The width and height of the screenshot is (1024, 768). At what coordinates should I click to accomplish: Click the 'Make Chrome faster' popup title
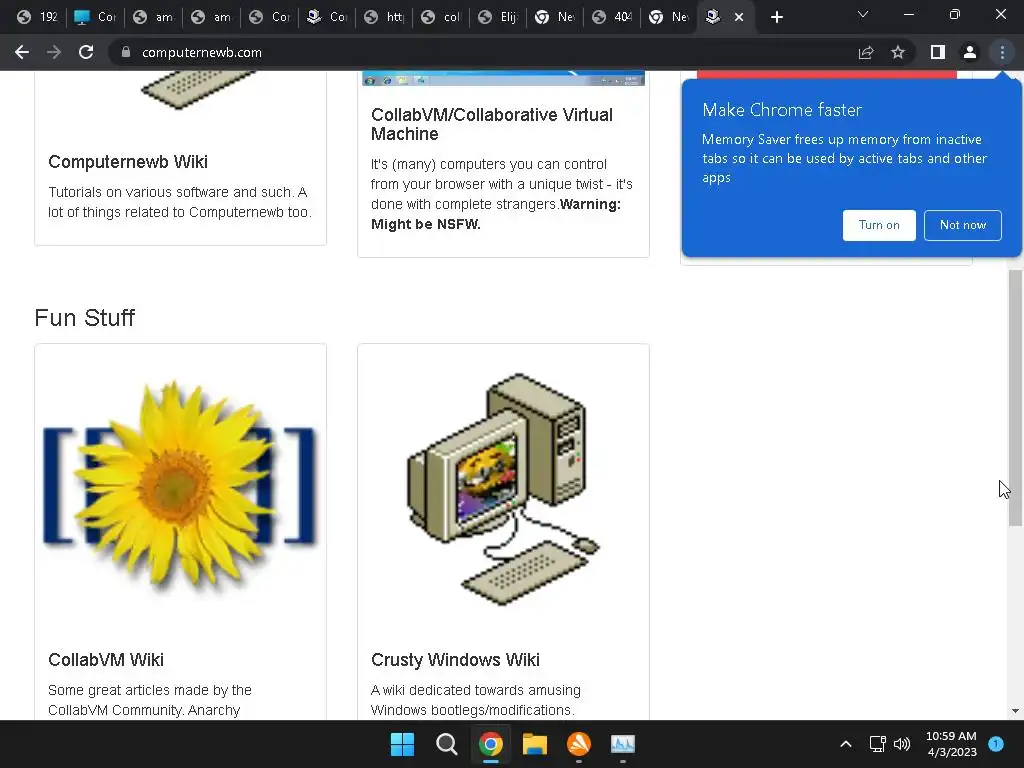[782, 110]
